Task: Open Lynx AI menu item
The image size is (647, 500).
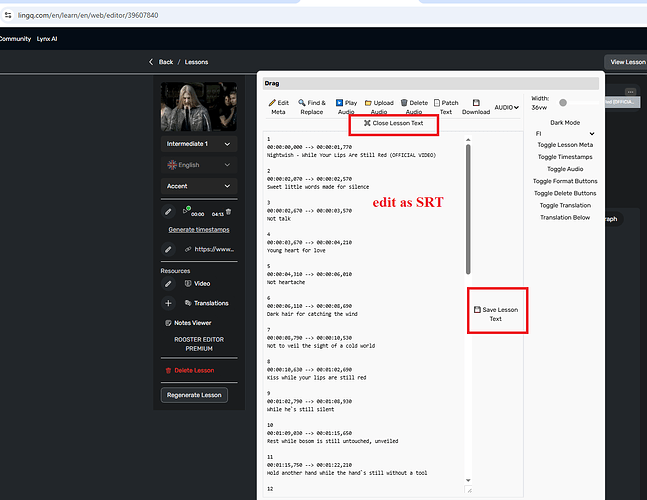Action: pos(47,39)
